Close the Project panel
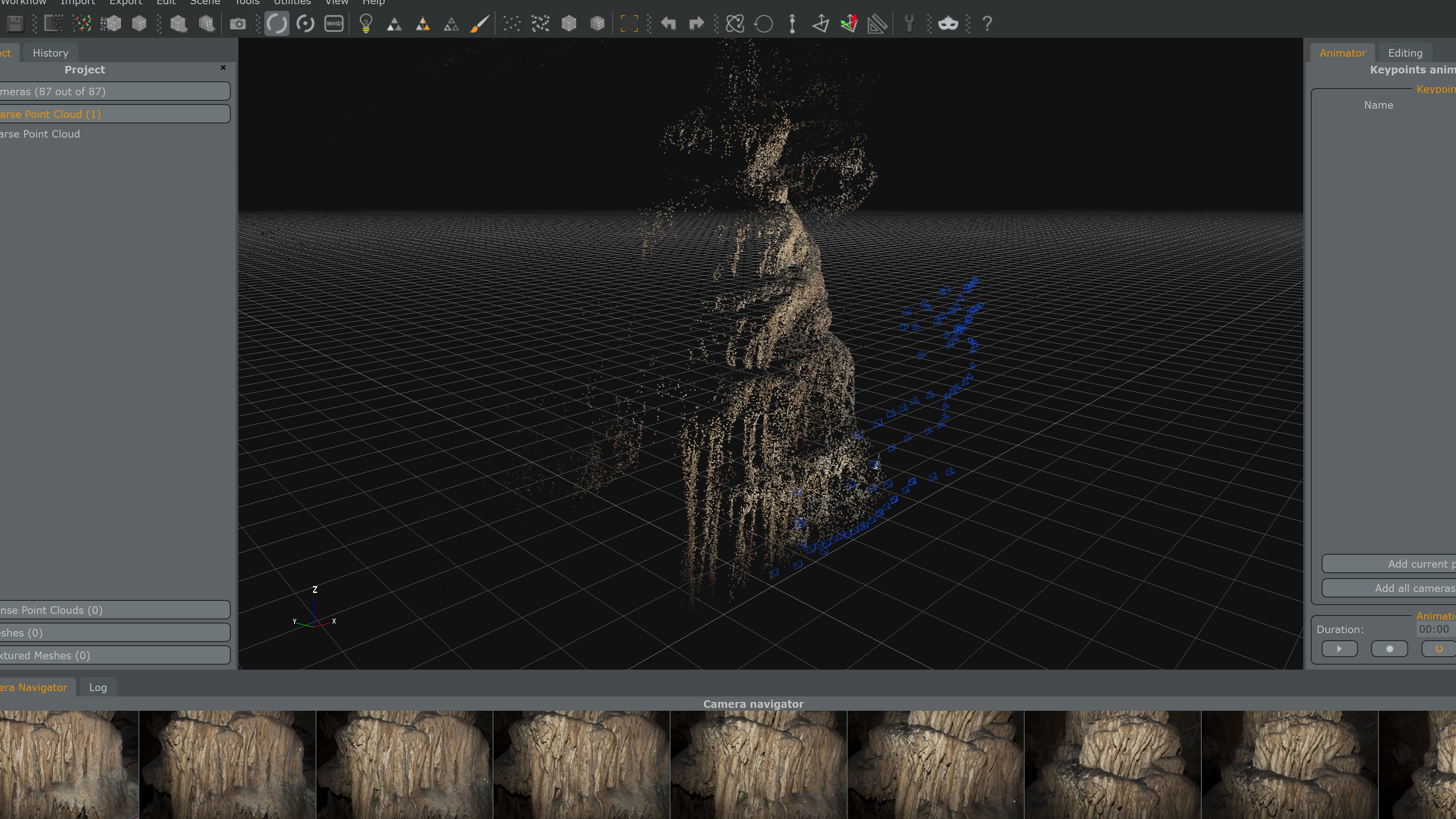The width and height of the screenshot is (1456, 819). (x=223, y=67)
